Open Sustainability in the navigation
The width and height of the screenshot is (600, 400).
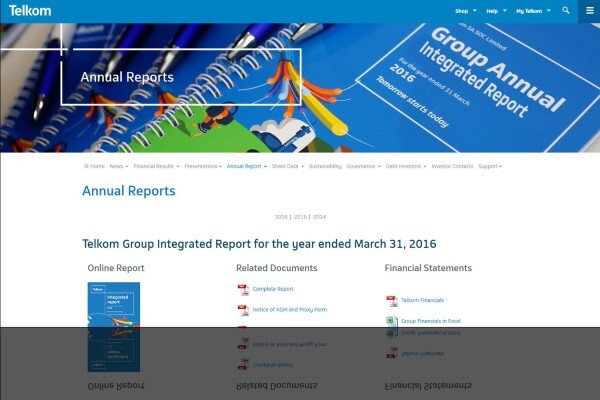[x=325, y=166]
